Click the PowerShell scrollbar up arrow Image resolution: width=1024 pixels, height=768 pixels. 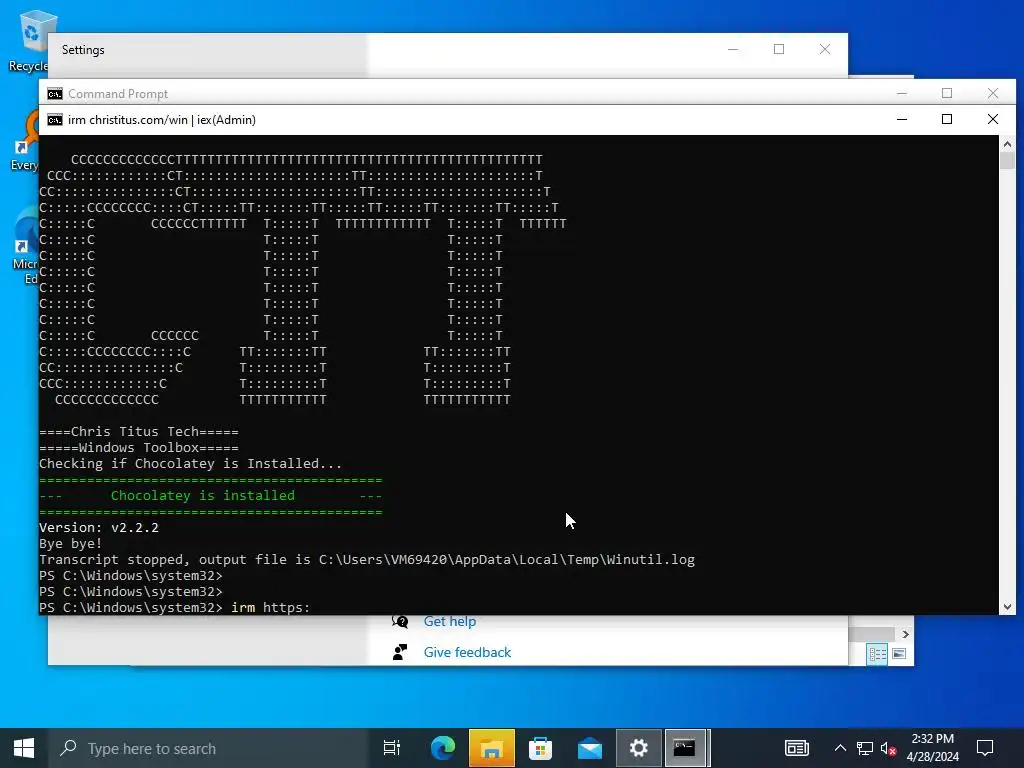click(1007, 144)
